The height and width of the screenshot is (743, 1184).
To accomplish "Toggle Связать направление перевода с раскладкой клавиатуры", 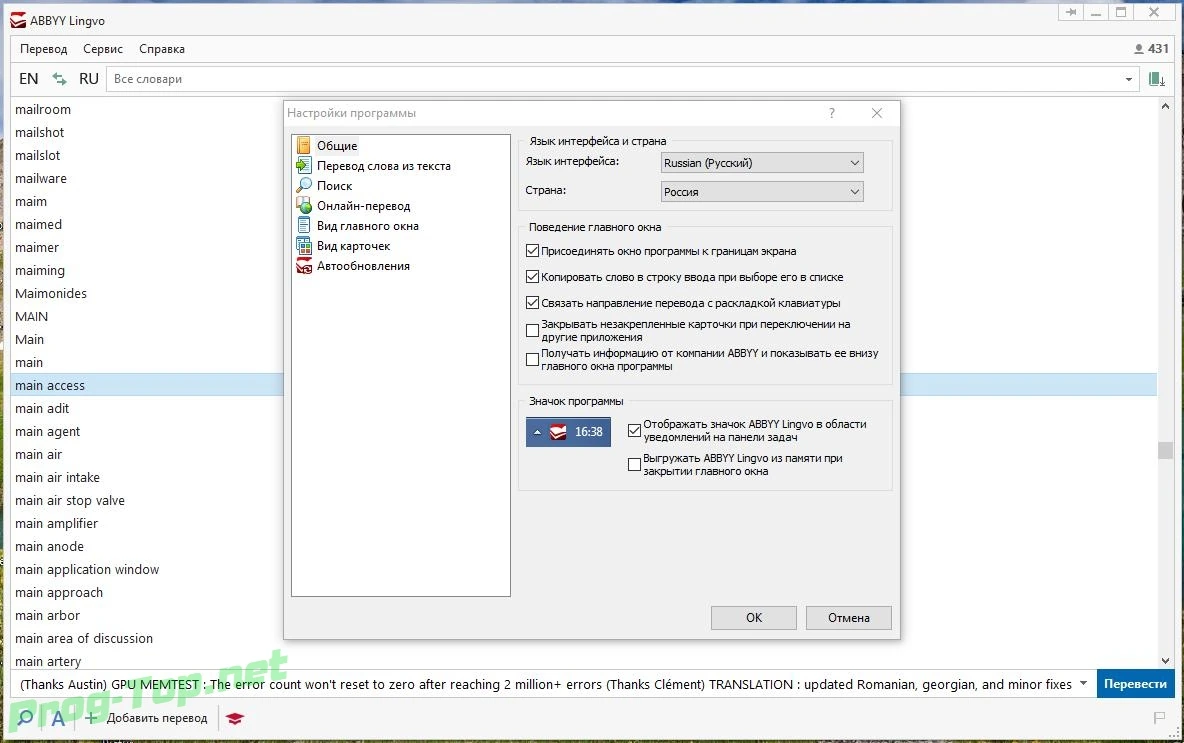I will point(532,303).
